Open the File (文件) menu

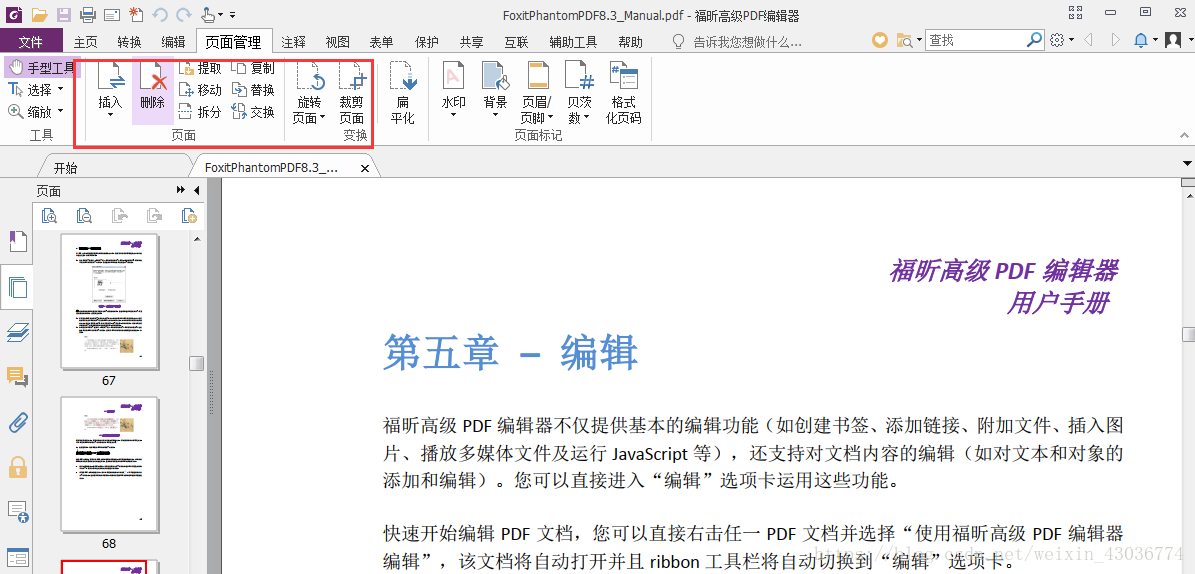[x=30, y=41]
